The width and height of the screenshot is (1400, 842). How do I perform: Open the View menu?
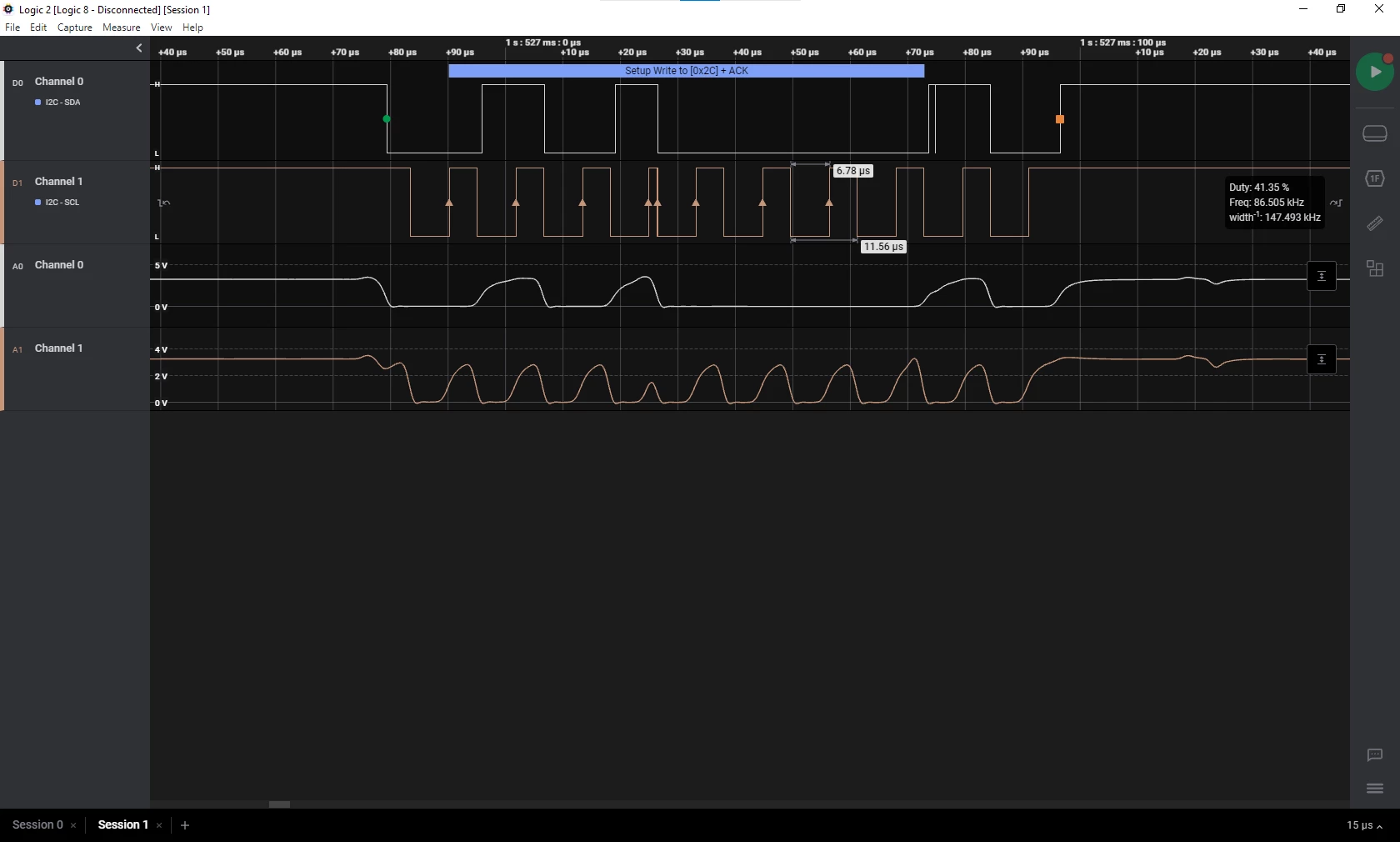click(x=162, y=28)
